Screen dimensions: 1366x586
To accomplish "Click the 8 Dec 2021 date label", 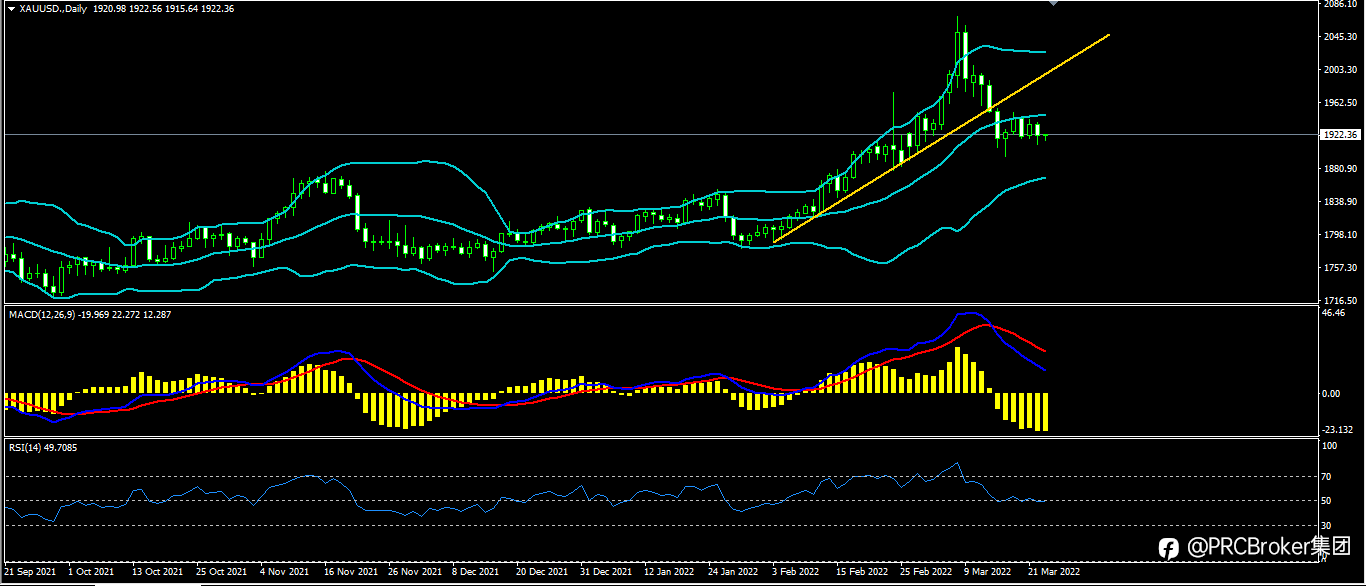I will (x=476, y=573).
